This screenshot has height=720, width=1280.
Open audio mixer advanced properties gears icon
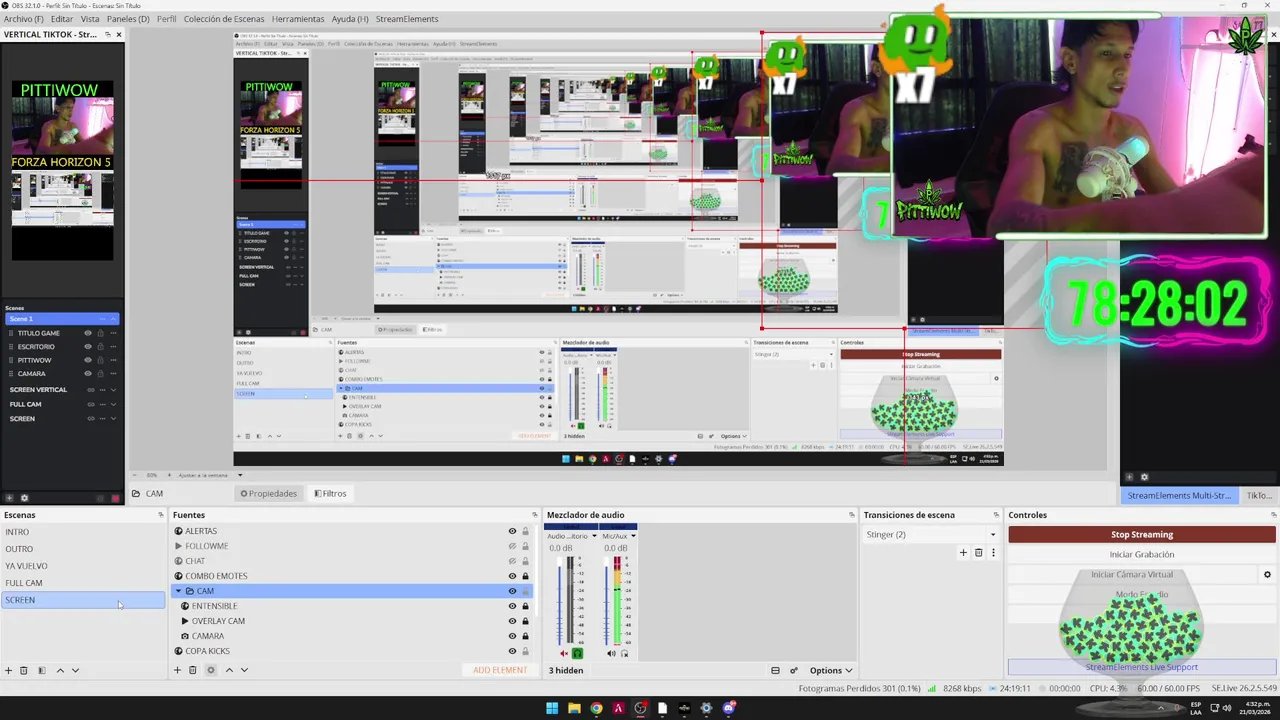[794, 670]
